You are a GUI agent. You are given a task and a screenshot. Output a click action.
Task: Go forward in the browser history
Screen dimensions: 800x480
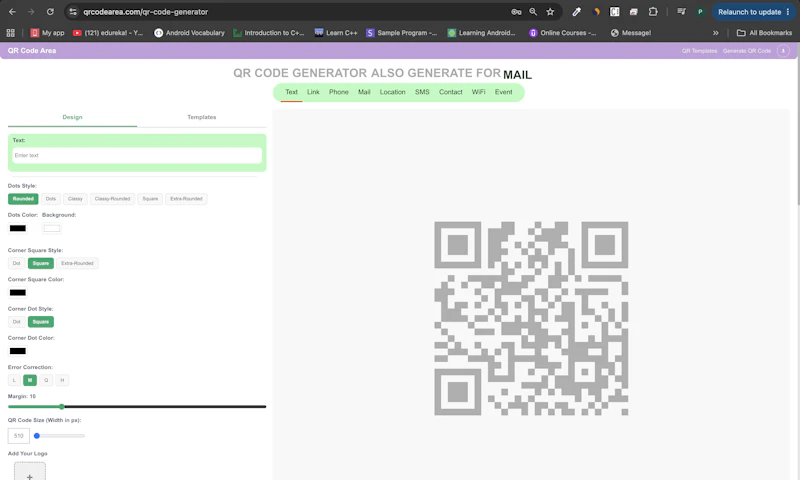click(31, 12)
